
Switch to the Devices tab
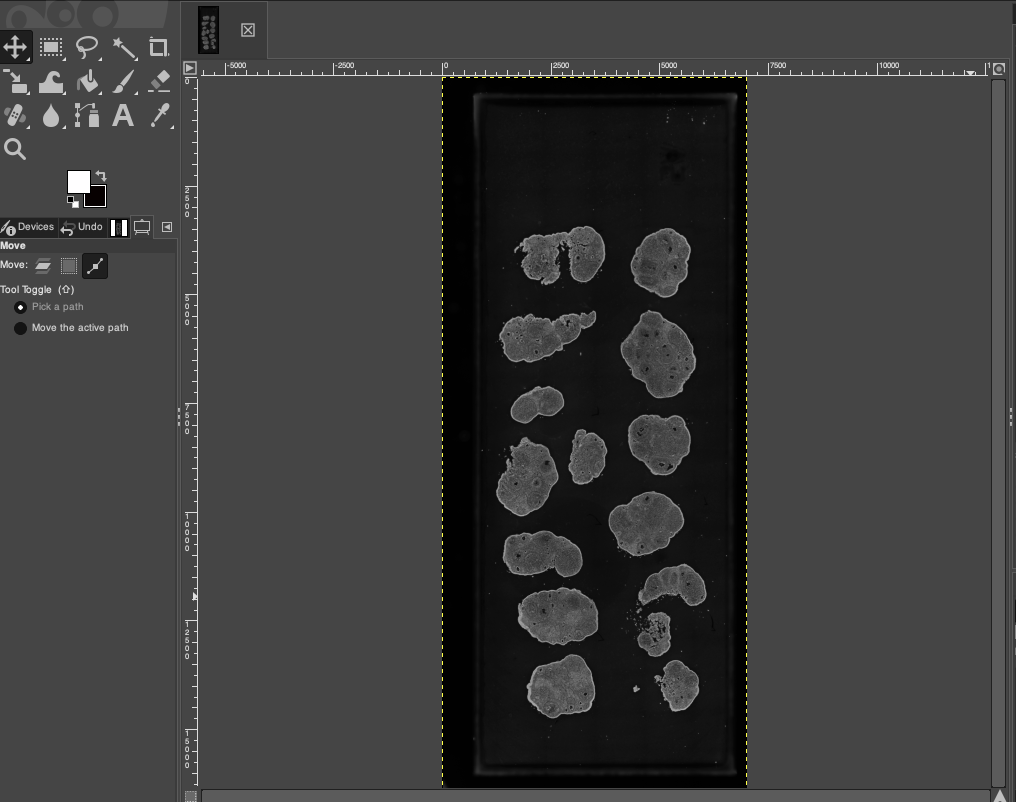tap(29, 227)
